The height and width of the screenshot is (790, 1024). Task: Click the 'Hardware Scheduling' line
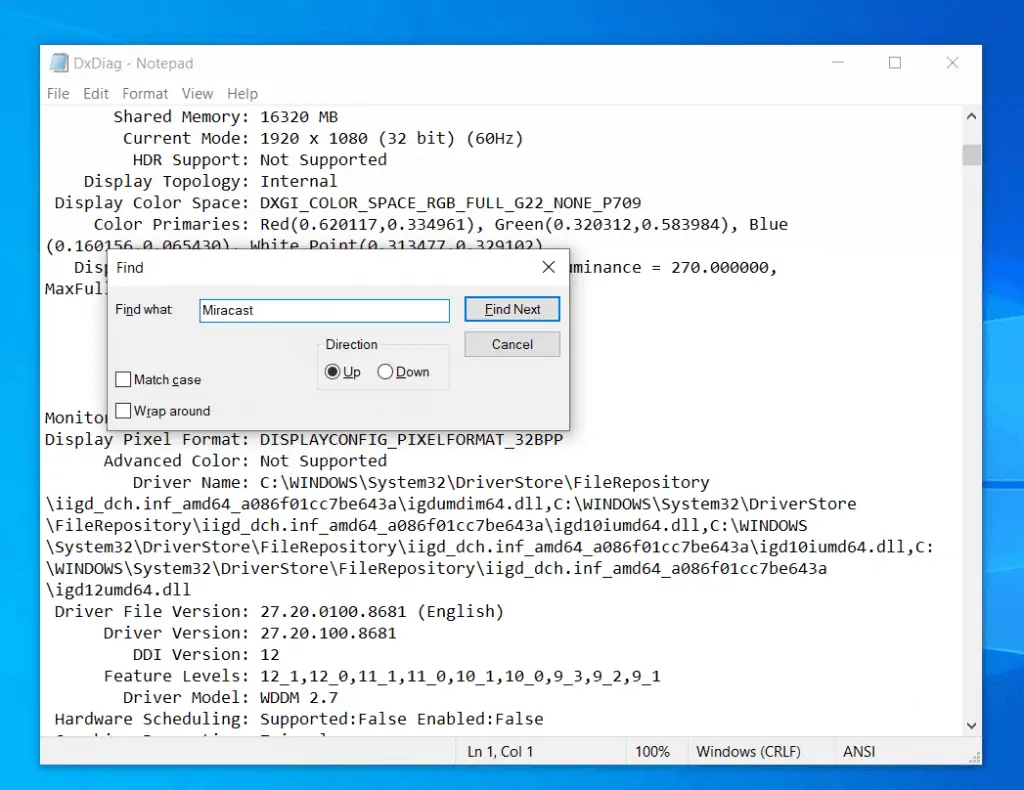point(299,719)
